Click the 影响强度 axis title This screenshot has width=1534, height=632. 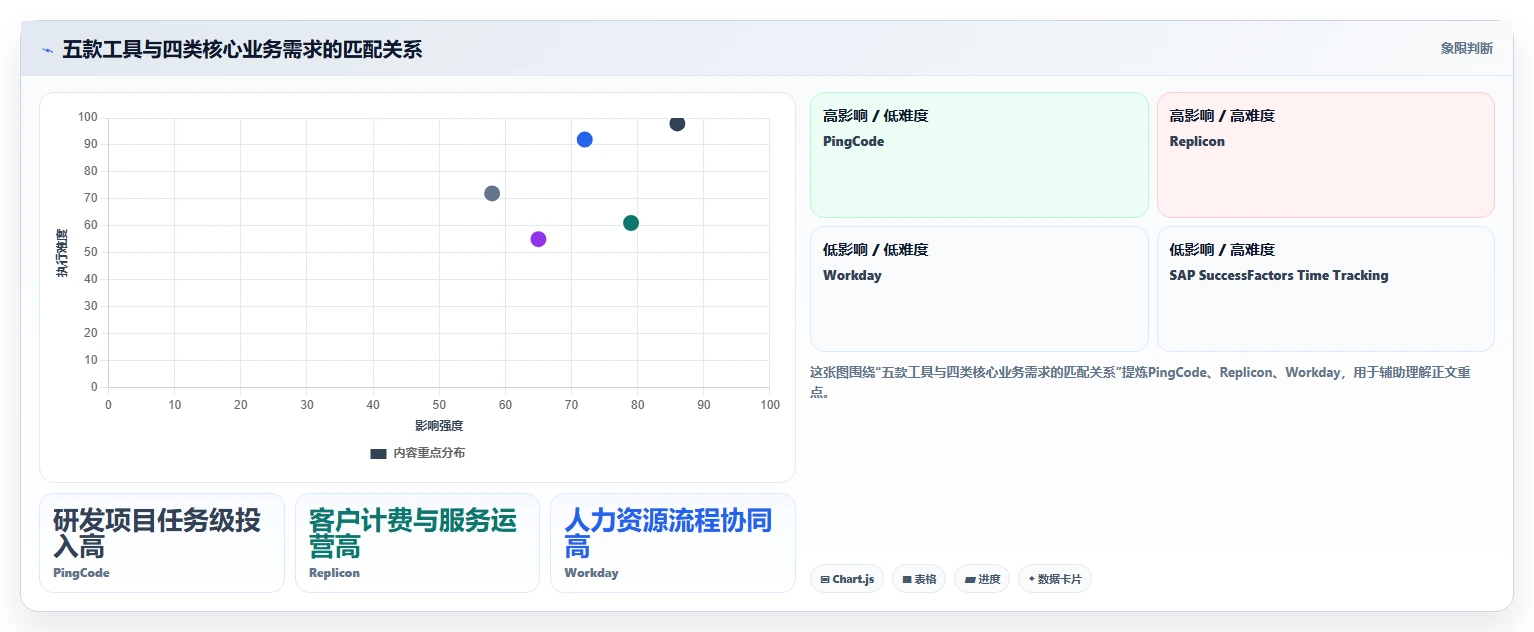click(439, 426)
